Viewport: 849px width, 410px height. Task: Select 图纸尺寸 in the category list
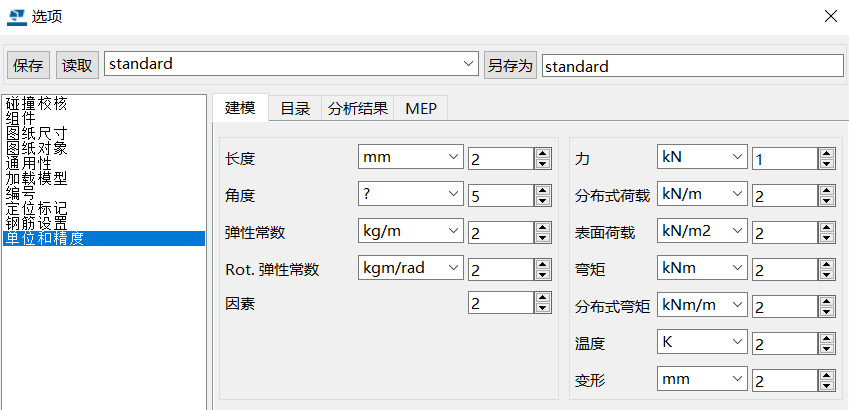tap(104, 133)
